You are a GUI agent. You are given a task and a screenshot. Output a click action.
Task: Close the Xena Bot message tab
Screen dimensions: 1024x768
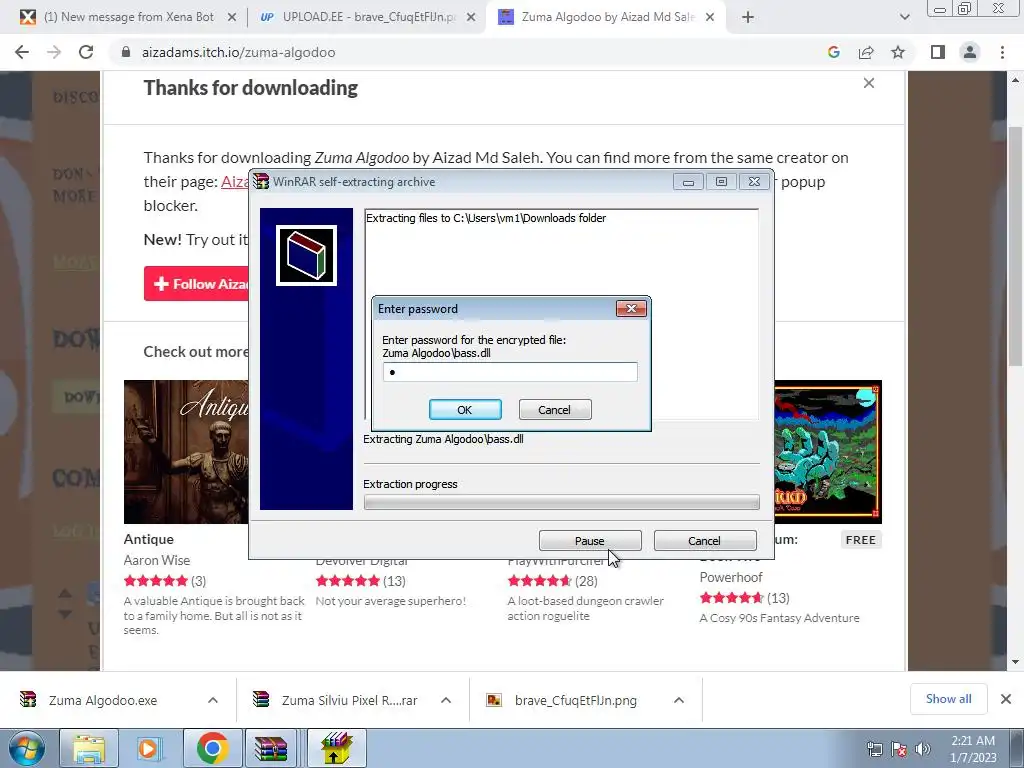pyautogui.click(x=231, y=18)
